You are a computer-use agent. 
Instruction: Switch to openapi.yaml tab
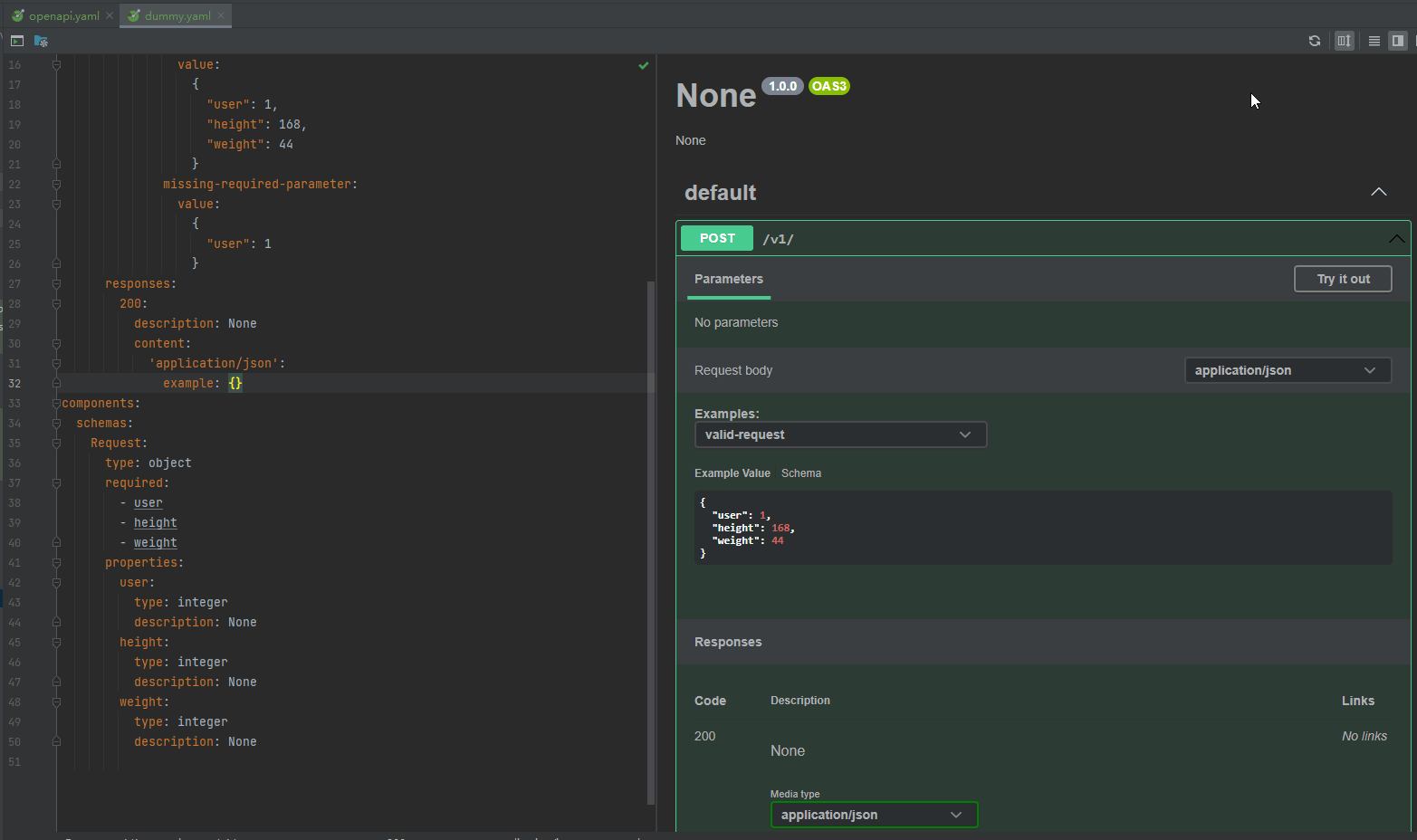60,15
